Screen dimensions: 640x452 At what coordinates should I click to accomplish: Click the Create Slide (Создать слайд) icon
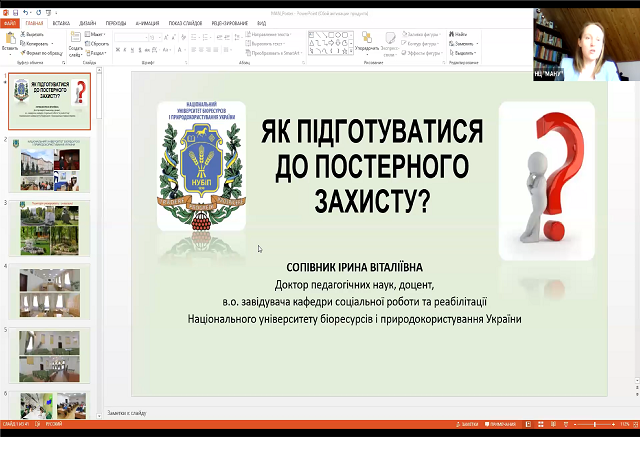(x=75, y=38)
